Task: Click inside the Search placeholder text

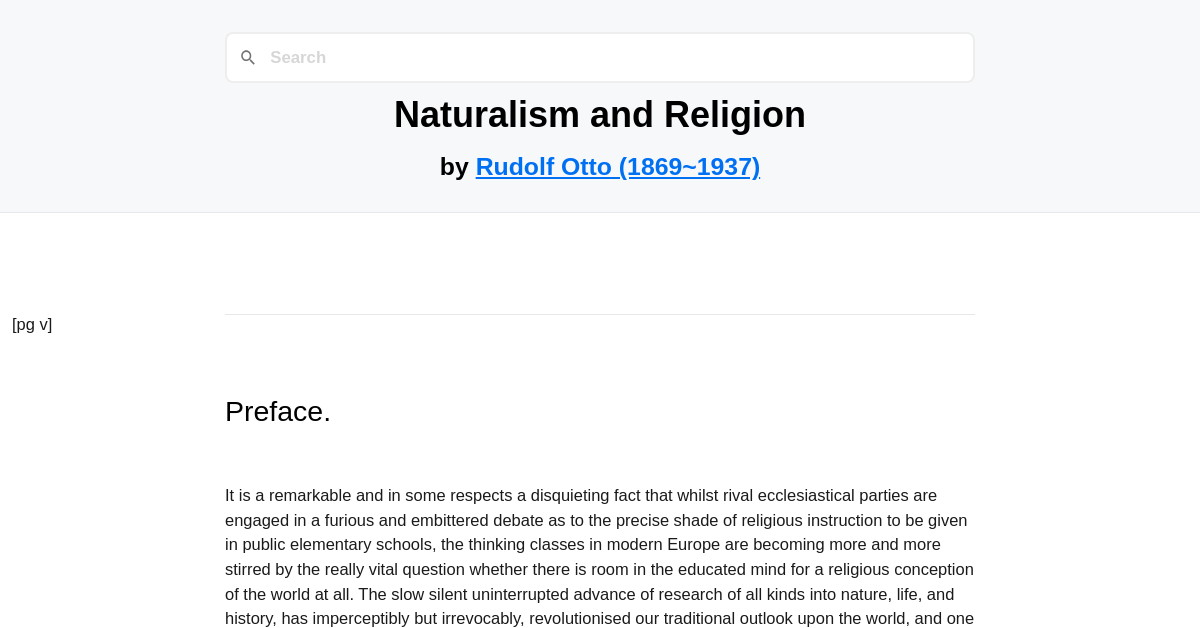Action: click(298, 57)
